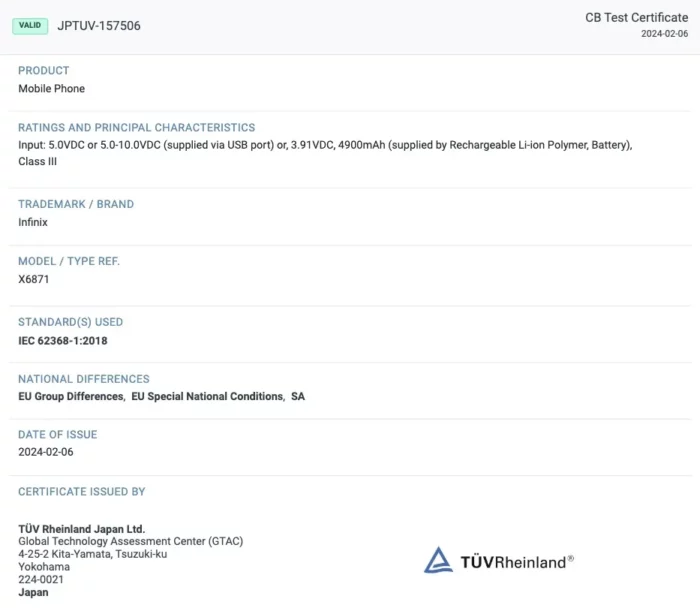Click the MODEL / TYPE REF. heading
This screenshot has height=608, width=700.
(x=69, y=261)
